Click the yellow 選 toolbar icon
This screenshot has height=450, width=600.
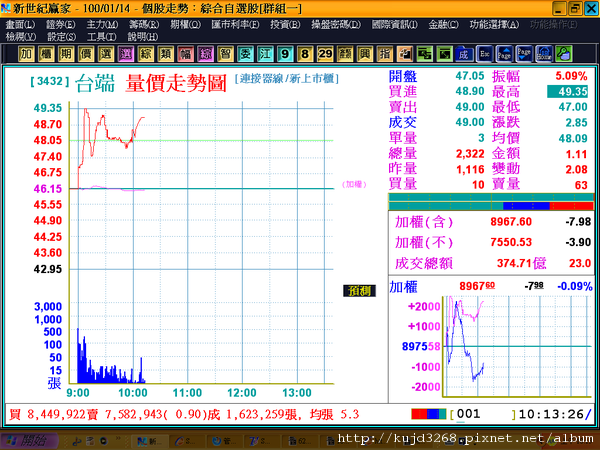pyautogui.click(x=106, y=54)
